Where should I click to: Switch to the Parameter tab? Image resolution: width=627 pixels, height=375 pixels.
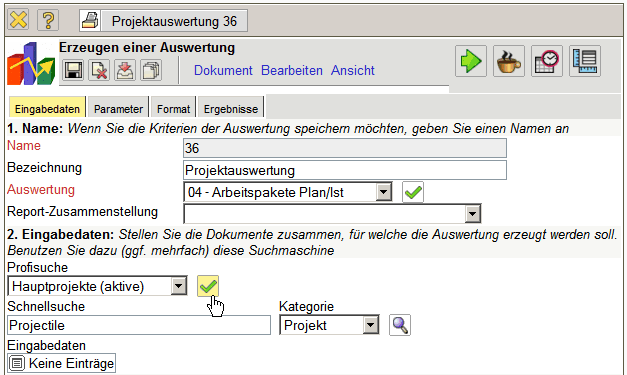click(118, 108)
